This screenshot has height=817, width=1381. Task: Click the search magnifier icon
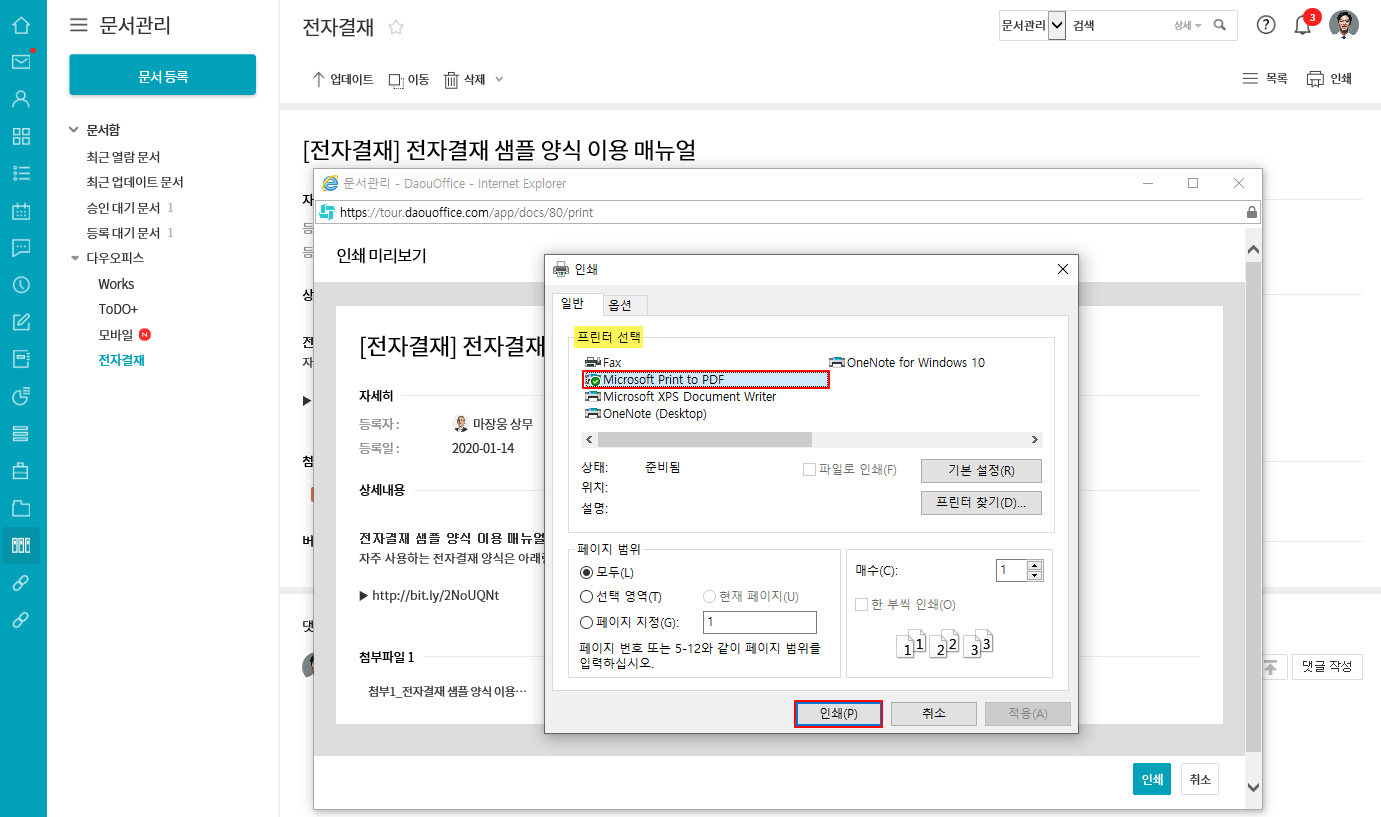(1220, 26)
